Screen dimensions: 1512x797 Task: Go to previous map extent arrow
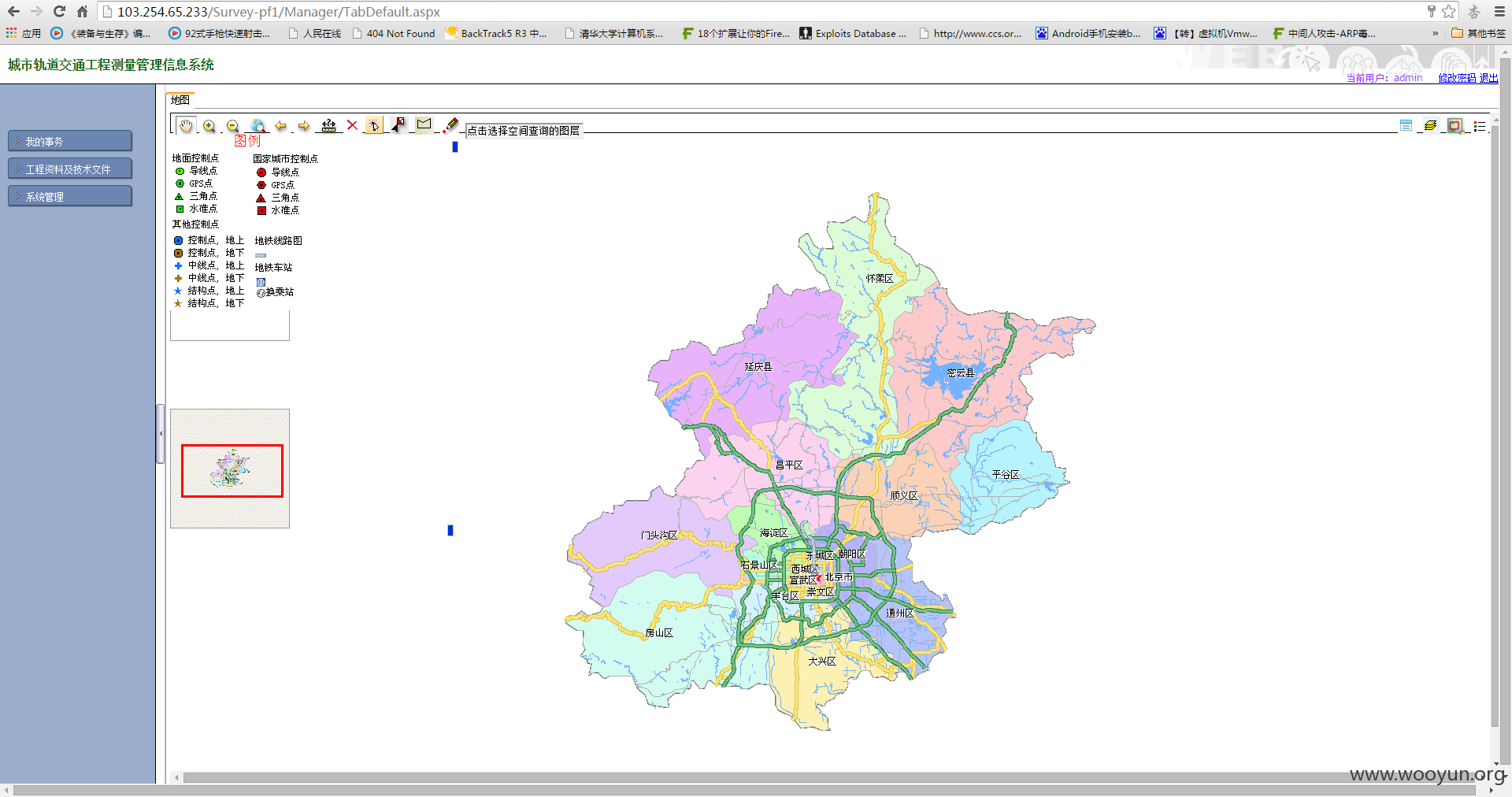(x=280, y=126)
